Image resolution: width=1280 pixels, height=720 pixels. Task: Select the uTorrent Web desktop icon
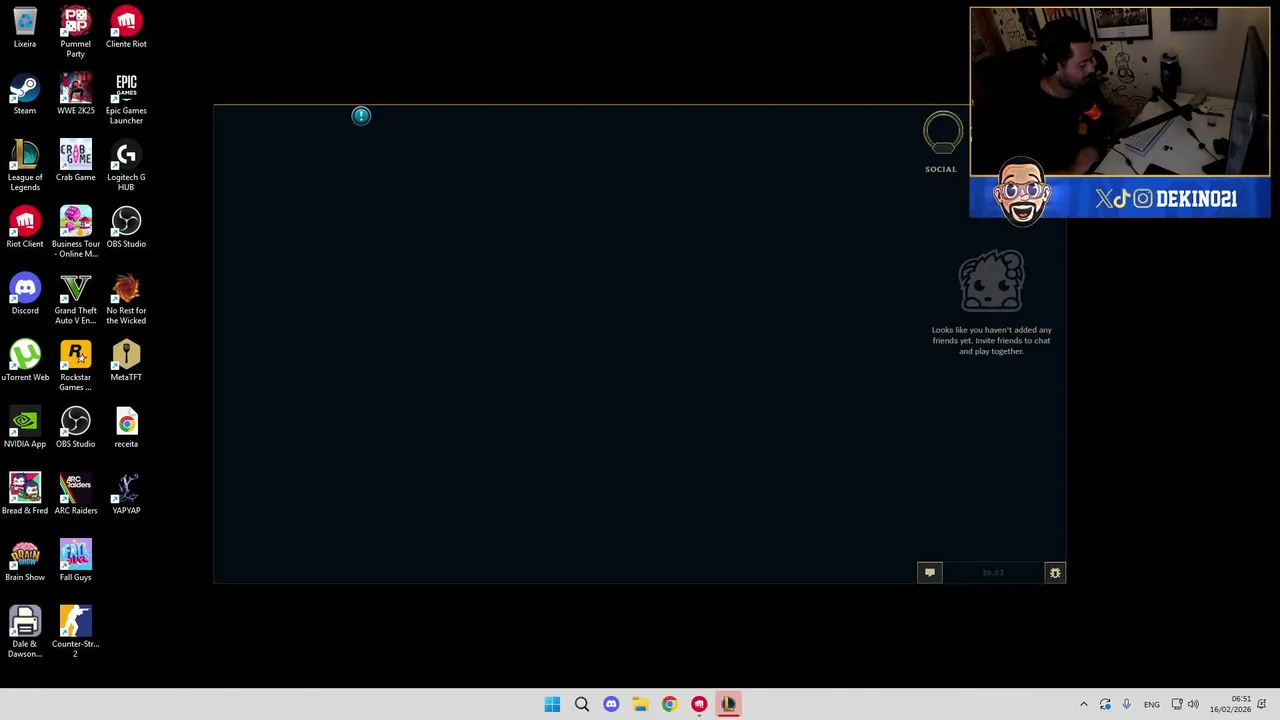25,361
